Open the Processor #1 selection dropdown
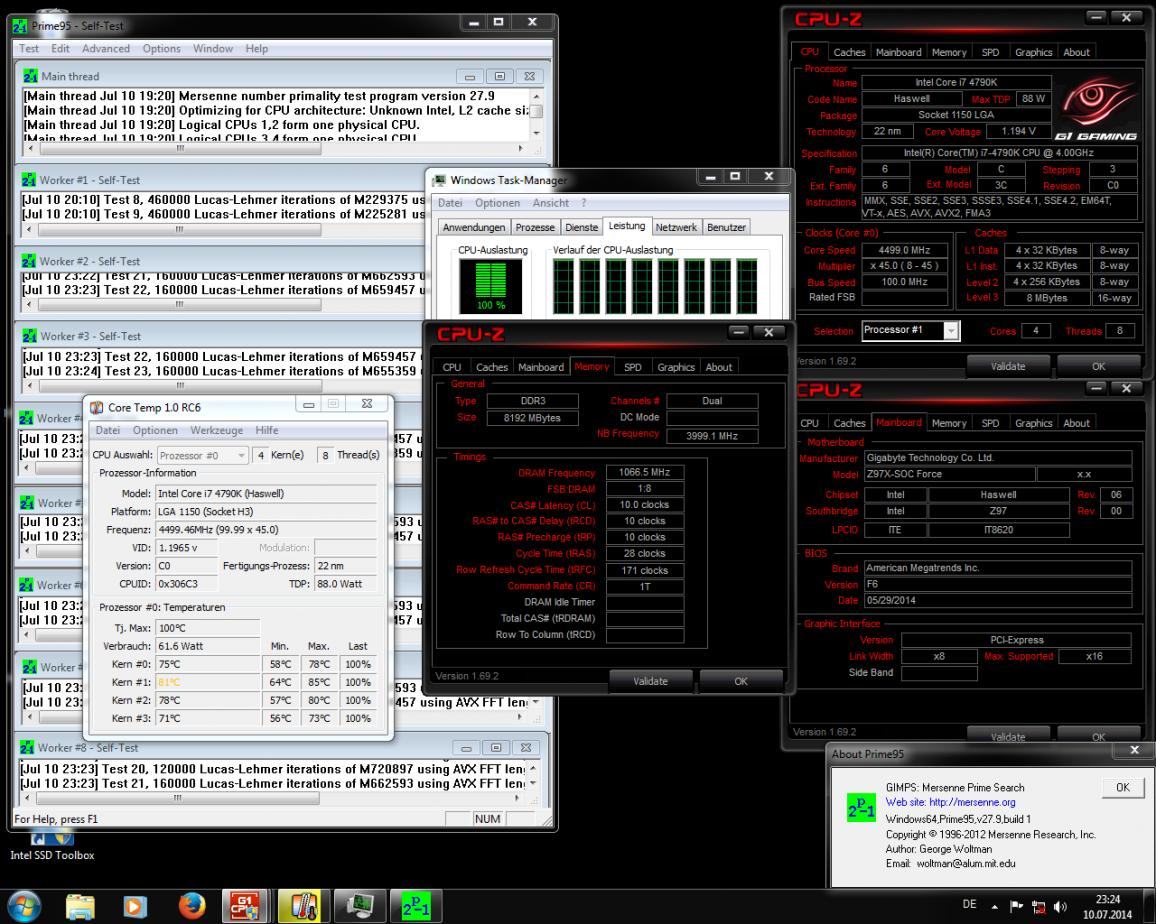This screenshot has width=1156, height=924. click(910, 330)
